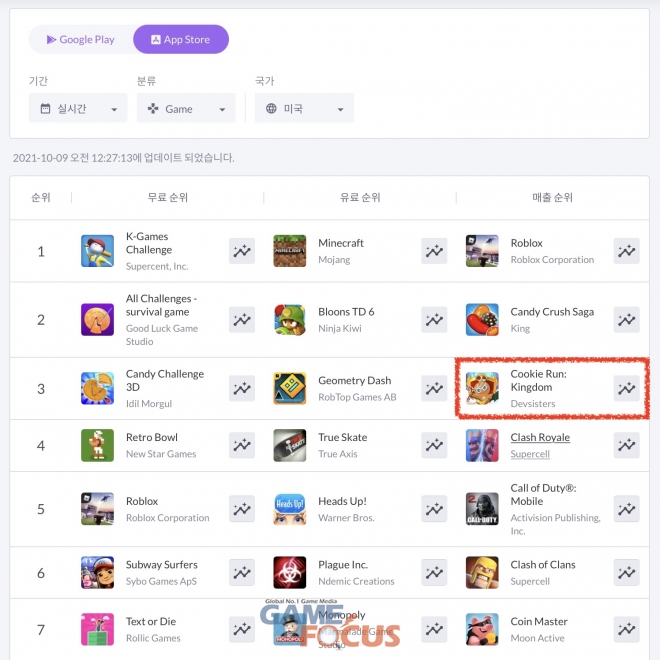The image size is (660, 660).
Task: Click the 유료 순위 column header
Action: (360, 197)
